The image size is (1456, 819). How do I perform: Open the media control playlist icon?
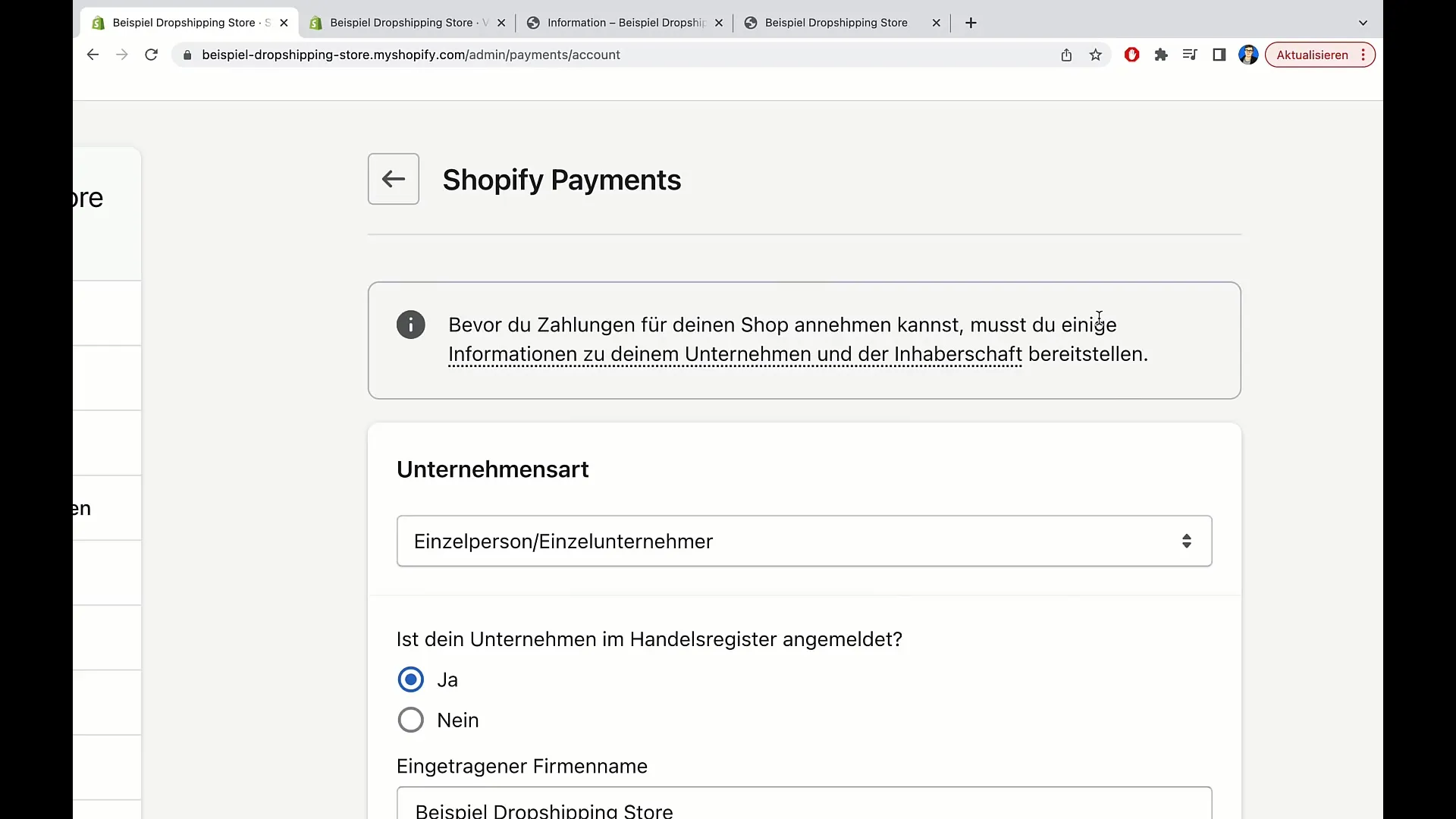click(x=1190, y=55)
